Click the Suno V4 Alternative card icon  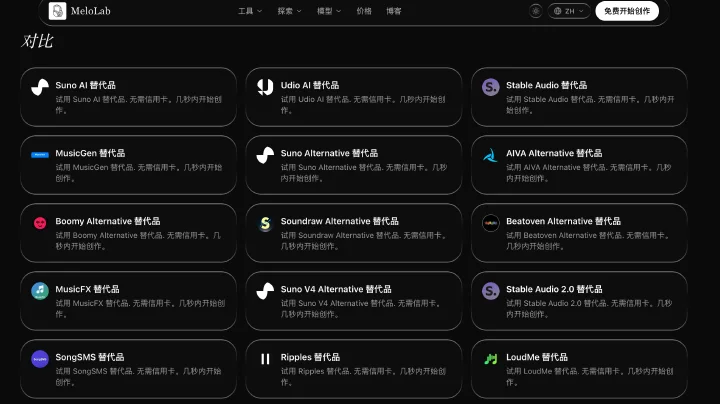pos(265,291)
